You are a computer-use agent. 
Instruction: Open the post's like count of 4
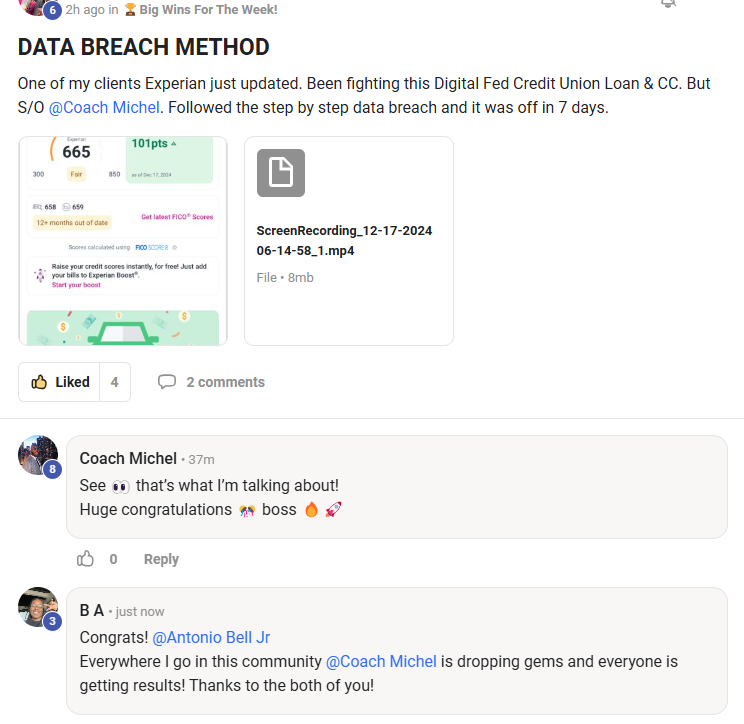click(115, 382)
